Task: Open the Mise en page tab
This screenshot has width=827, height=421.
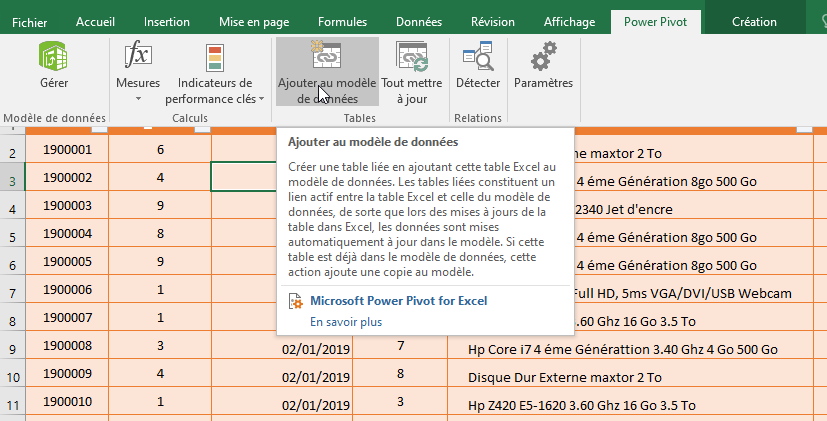Action: pyautogui.click(x=254, y=22)
